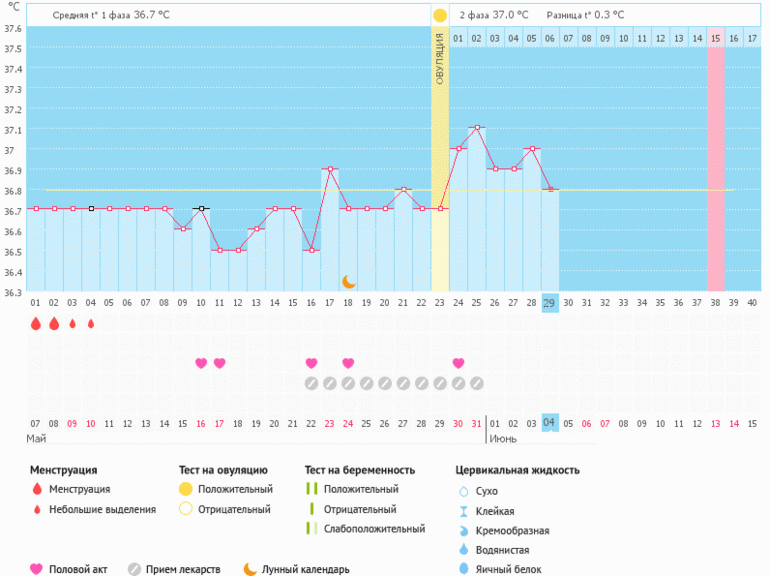Click the medication pill icon on day 25
This screenshot has height=576, width=770.
(x=476, y=382)
